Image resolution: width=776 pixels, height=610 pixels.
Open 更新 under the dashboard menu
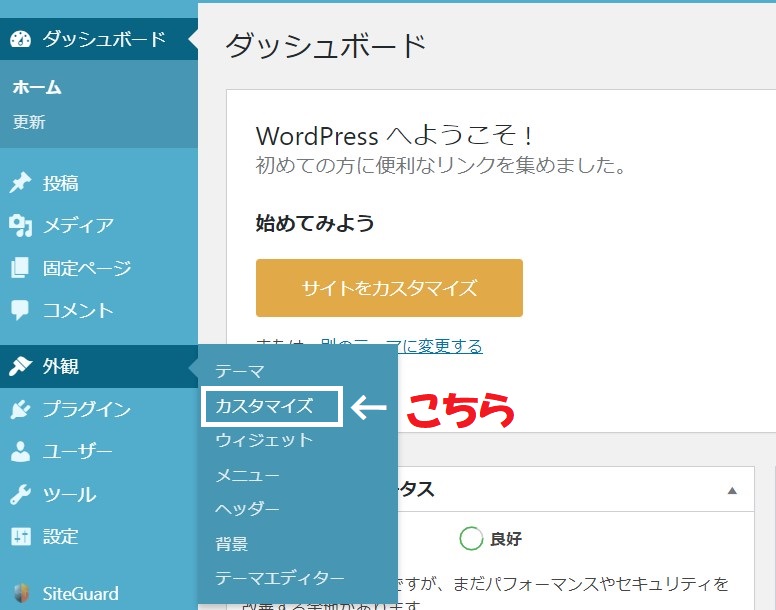point(29,122)
